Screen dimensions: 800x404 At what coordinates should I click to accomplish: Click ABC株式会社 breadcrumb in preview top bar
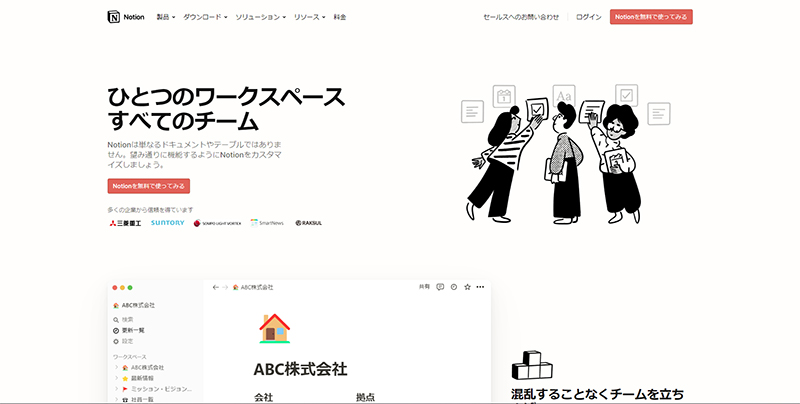(x=253, y=287)
